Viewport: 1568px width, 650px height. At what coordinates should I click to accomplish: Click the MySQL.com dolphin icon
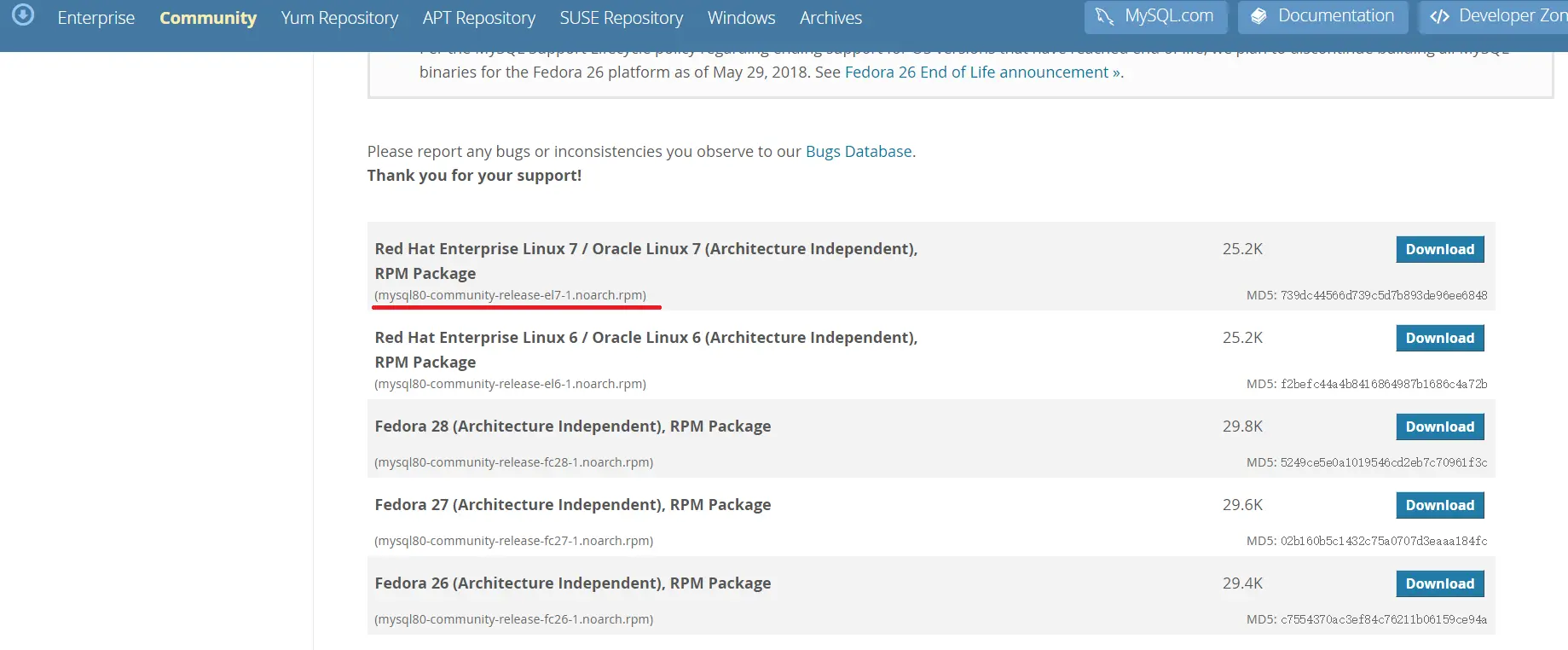pyautogui.click(x=1104, y=16)
